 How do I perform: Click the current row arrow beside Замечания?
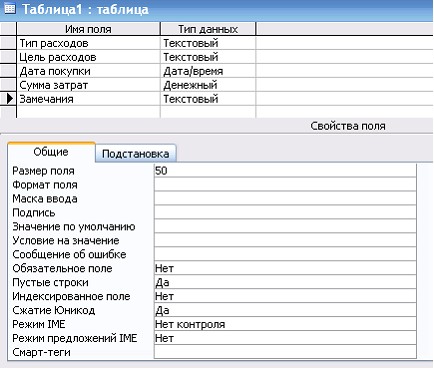[x=10, y=99]
